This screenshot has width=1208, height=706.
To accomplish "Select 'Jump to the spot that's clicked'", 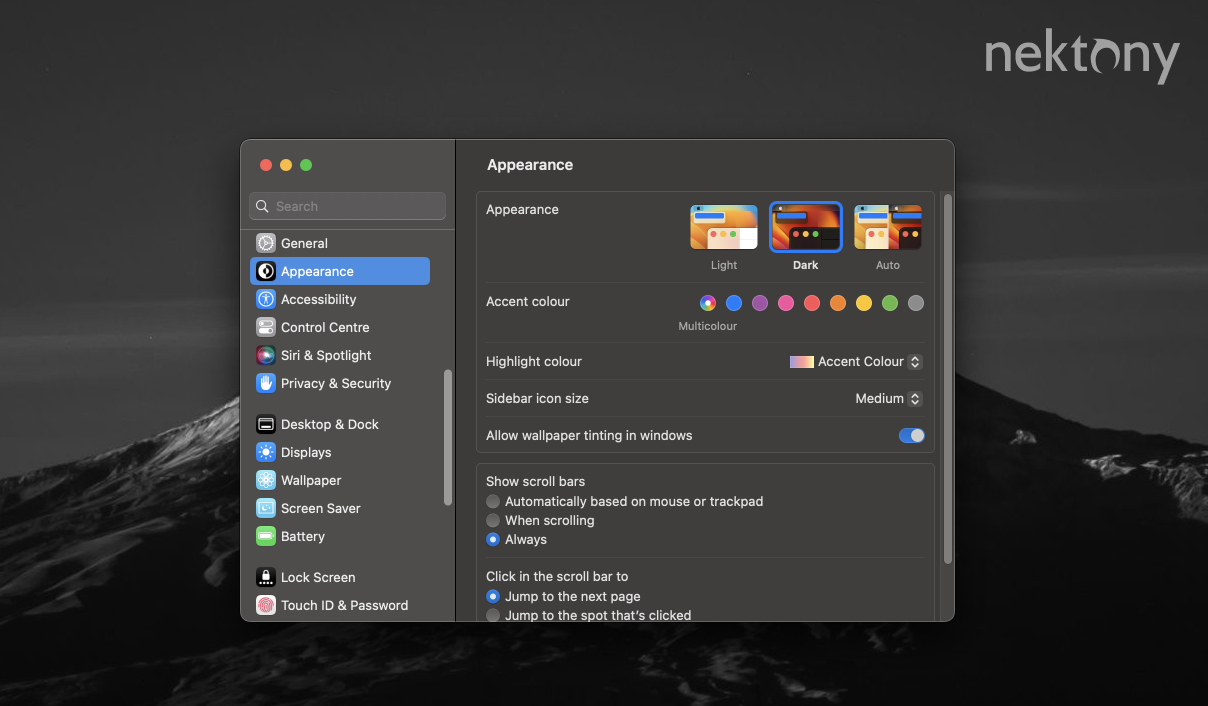I will click(493, 615).
